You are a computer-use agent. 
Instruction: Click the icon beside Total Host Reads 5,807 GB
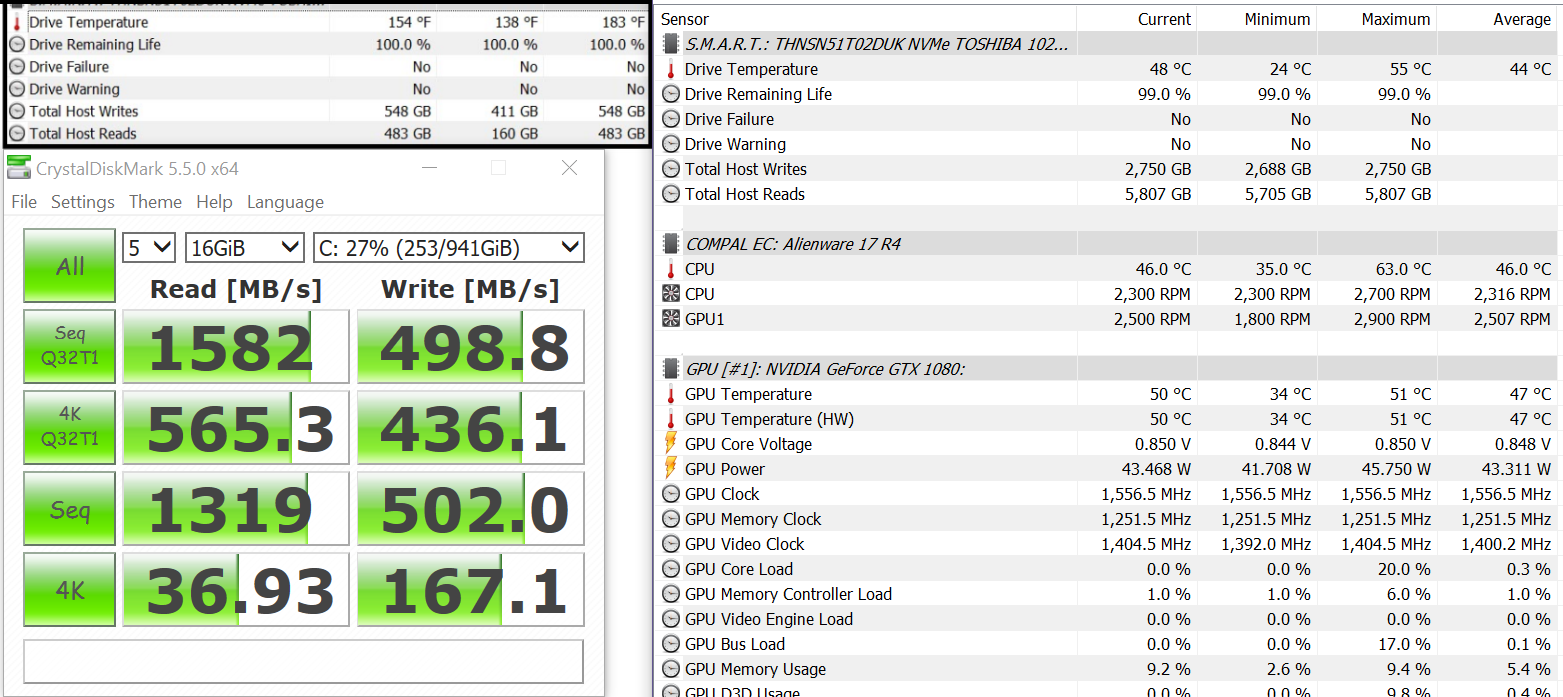click(x=671, y=194)
